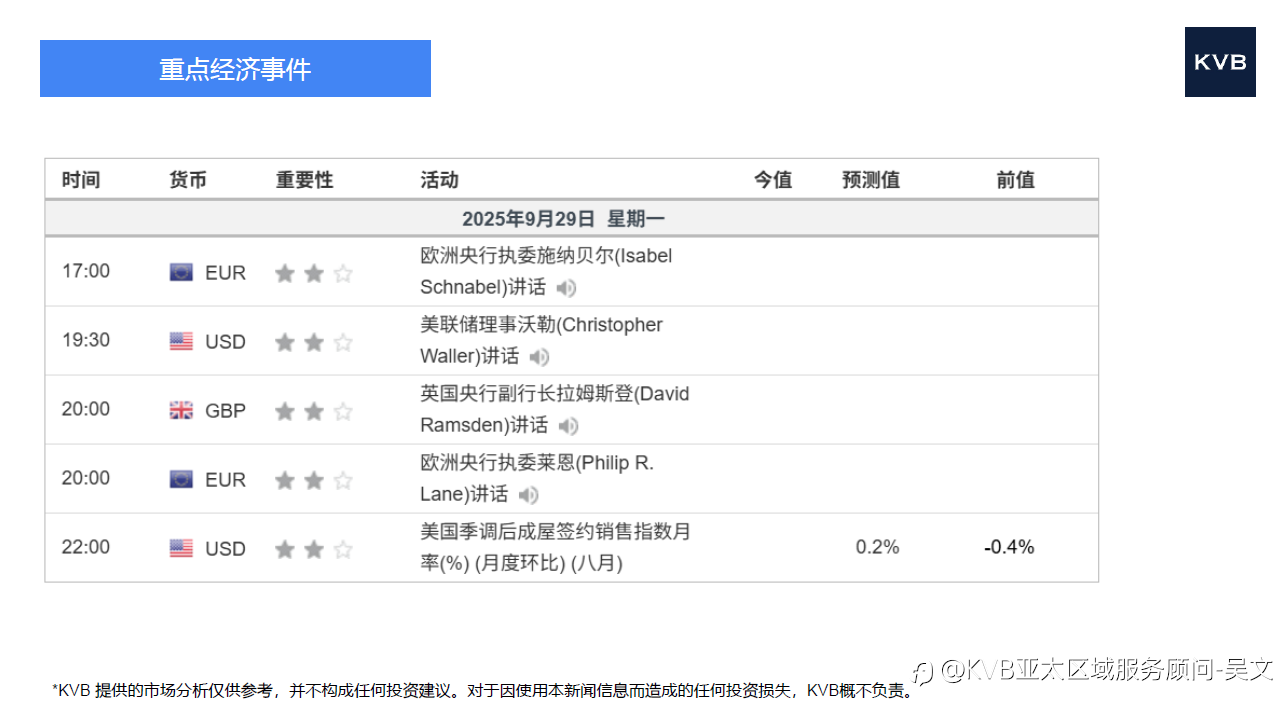Click the 2025年9月29日 星期一 date row
The width and height of the screenshot is (1287, 715).
tap(572, 218)
